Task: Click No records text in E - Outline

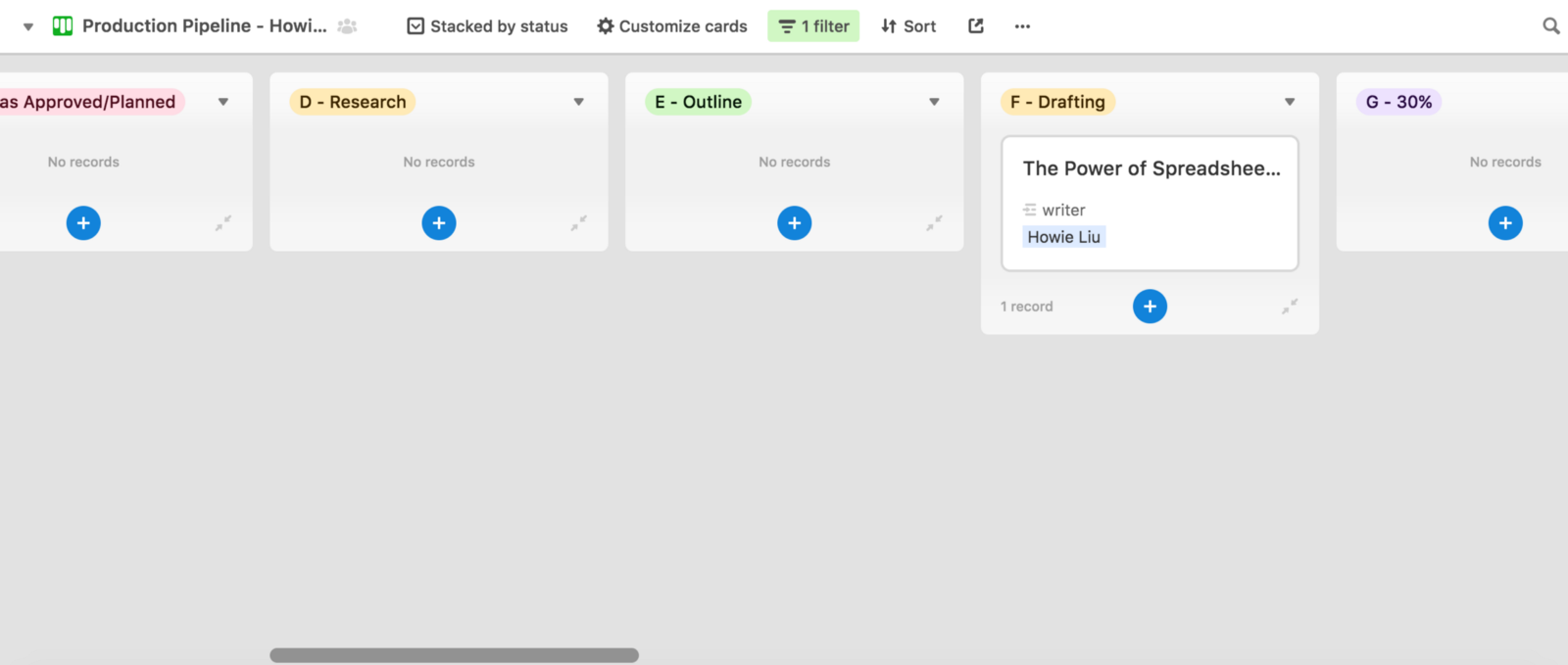Action: 795,162
